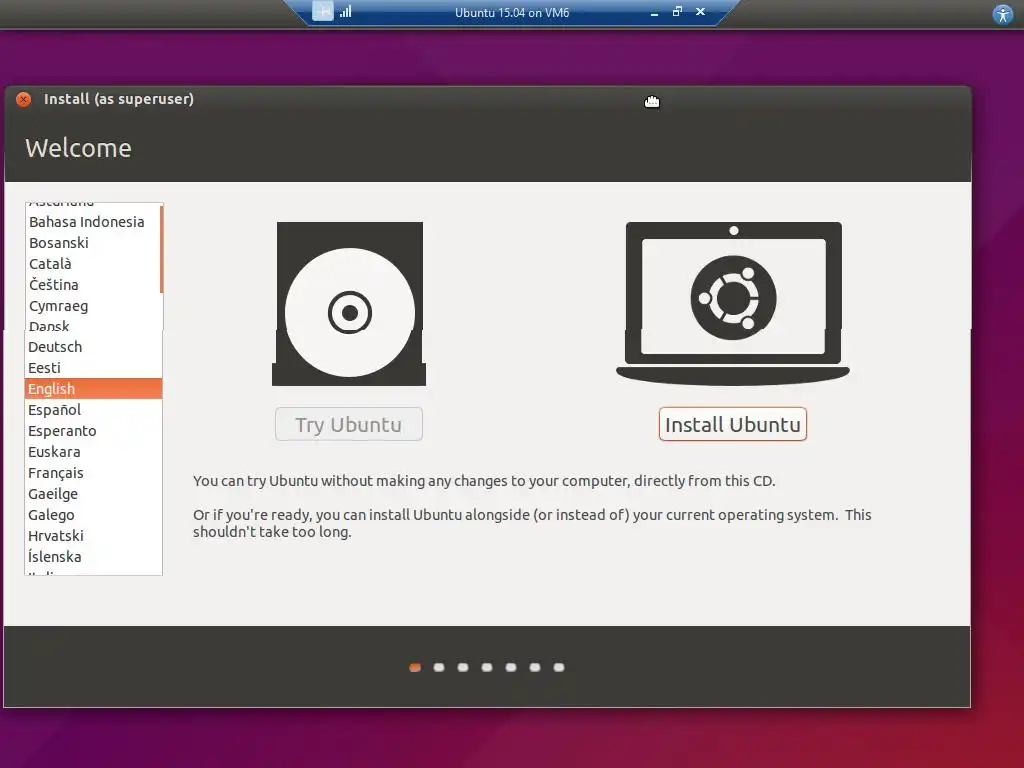
Task: Click the first orange progress dot
Action: tap(415, 667)
